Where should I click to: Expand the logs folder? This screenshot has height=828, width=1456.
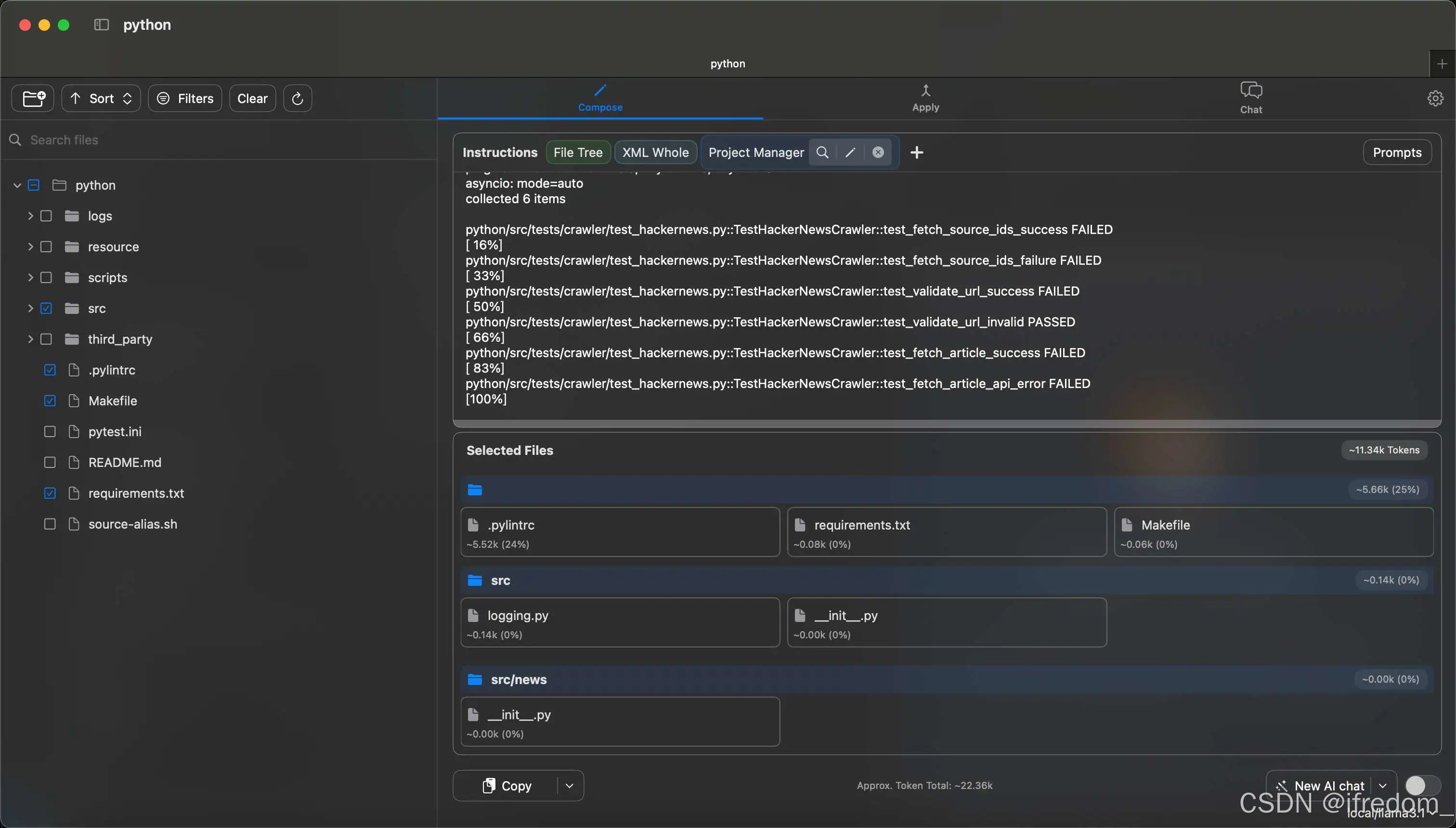[x=31, y=216]
